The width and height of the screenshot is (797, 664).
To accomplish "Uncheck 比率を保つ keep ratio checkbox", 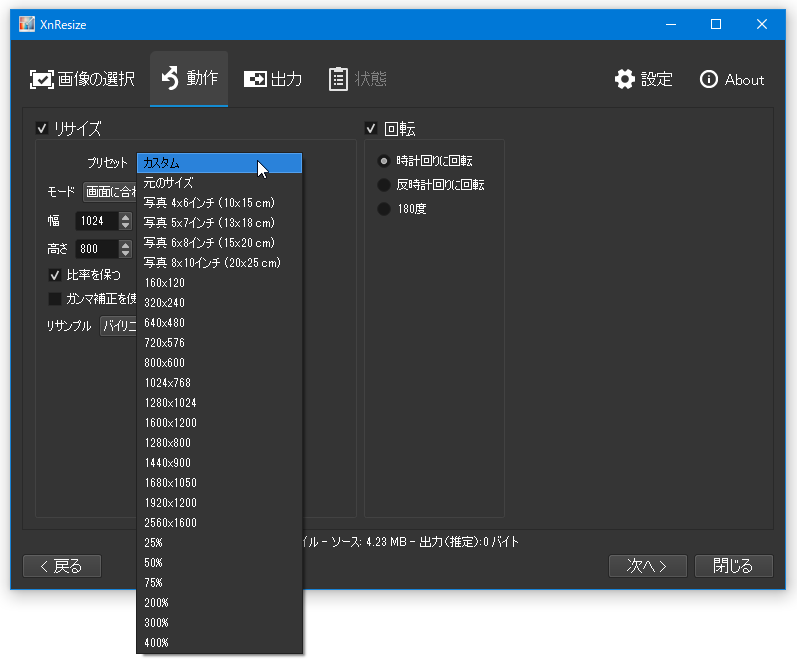I will click(x=55, y=276).
